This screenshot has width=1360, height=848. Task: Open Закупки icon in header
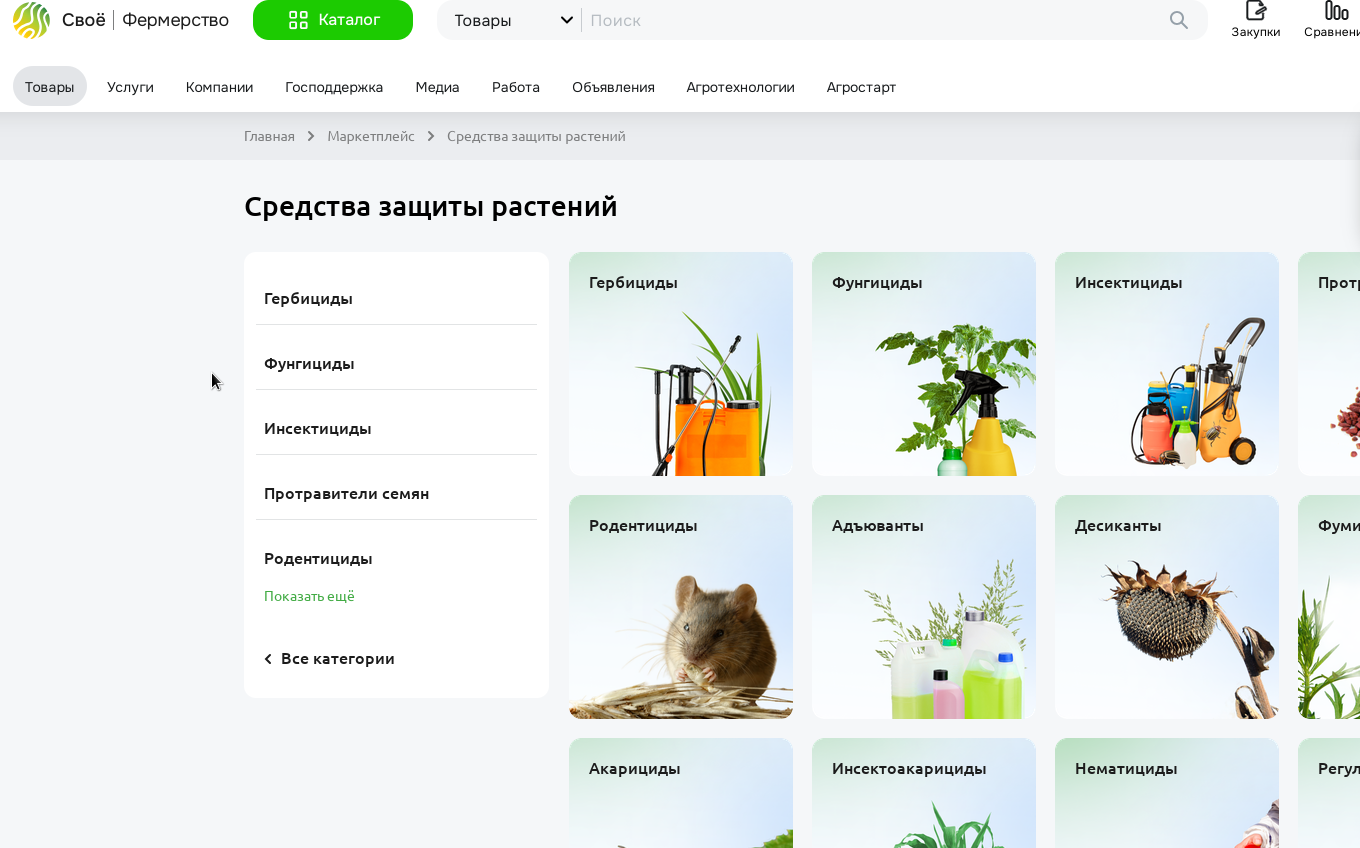(1256, 20)
